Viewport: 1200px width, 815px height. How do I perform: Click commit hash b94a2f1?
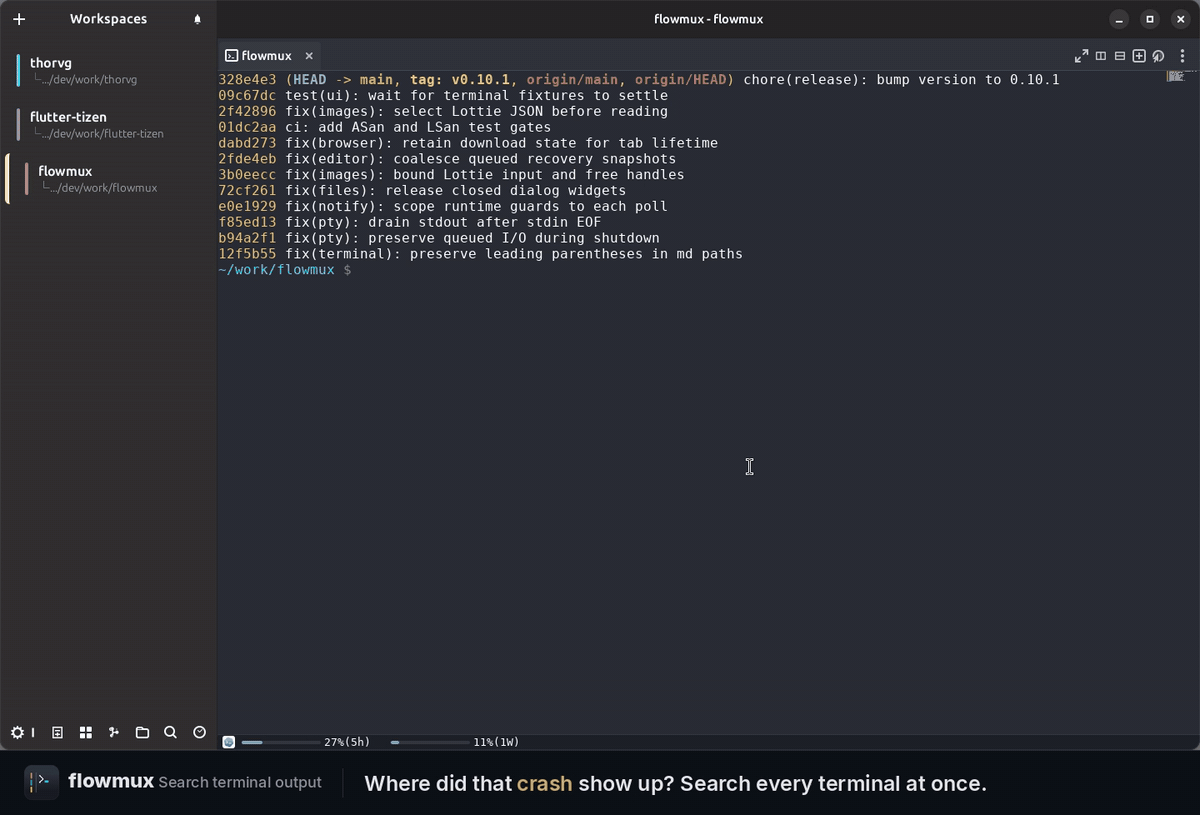pos(247,238)
